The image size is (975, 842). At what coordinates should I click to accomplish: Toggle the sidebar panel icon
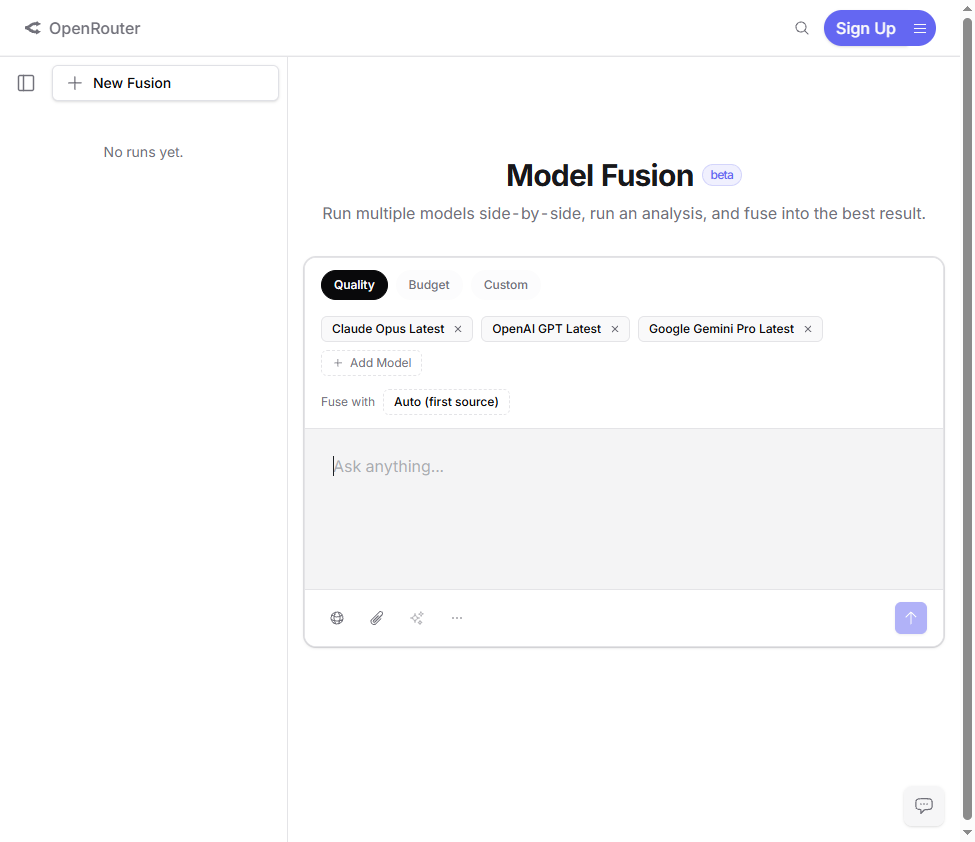(x=26, y=83)
